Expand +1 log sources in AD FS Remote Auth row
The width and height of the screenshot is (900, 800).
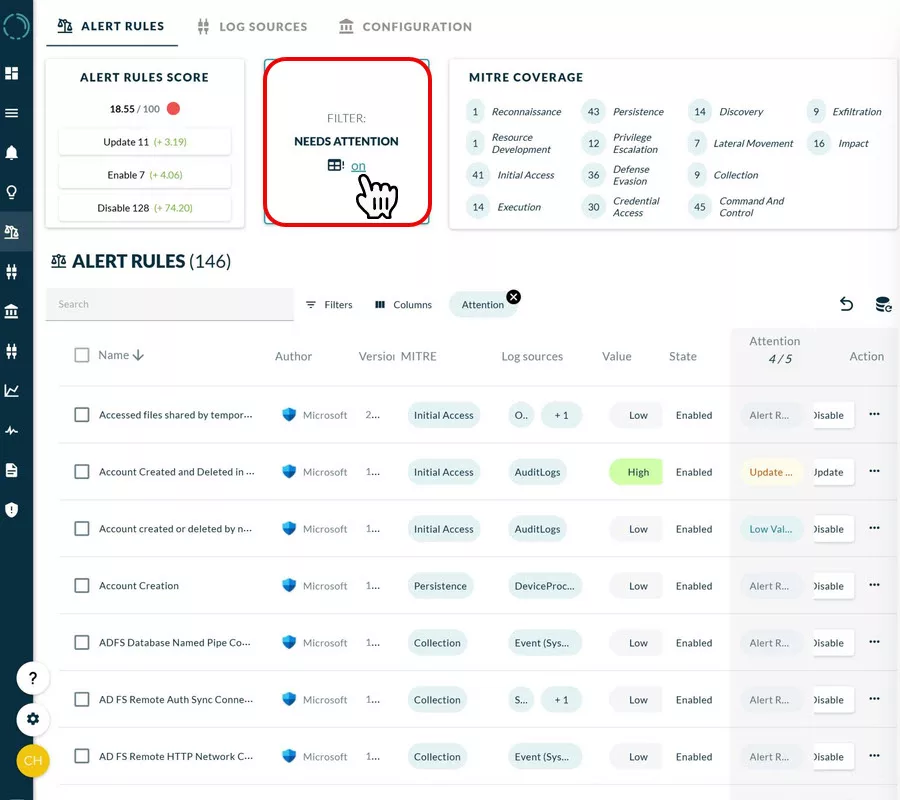(x=561, y=700)
